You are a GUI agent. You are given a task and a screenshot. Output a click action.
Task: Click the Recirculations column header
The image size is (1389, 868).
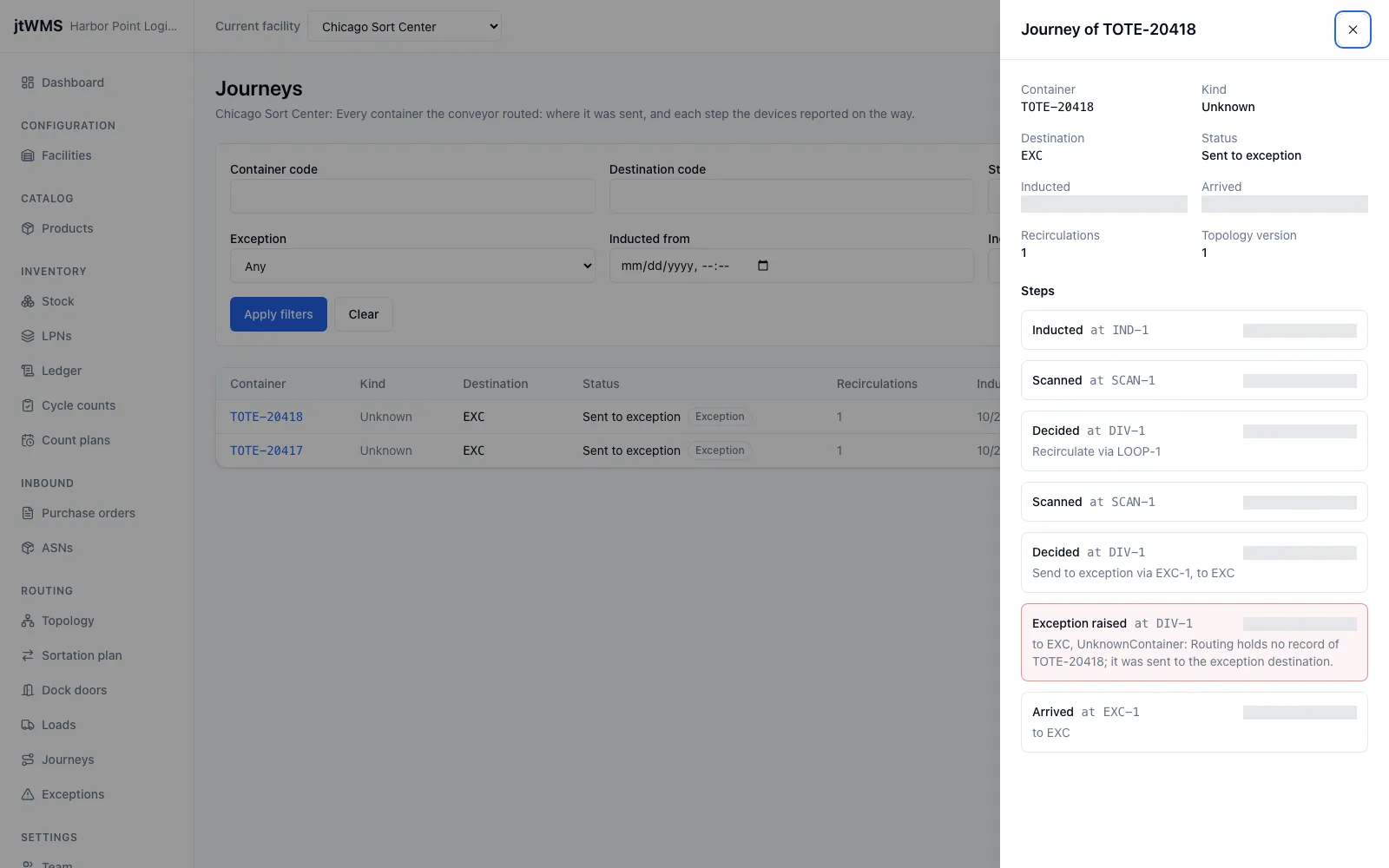pos(877,384)
